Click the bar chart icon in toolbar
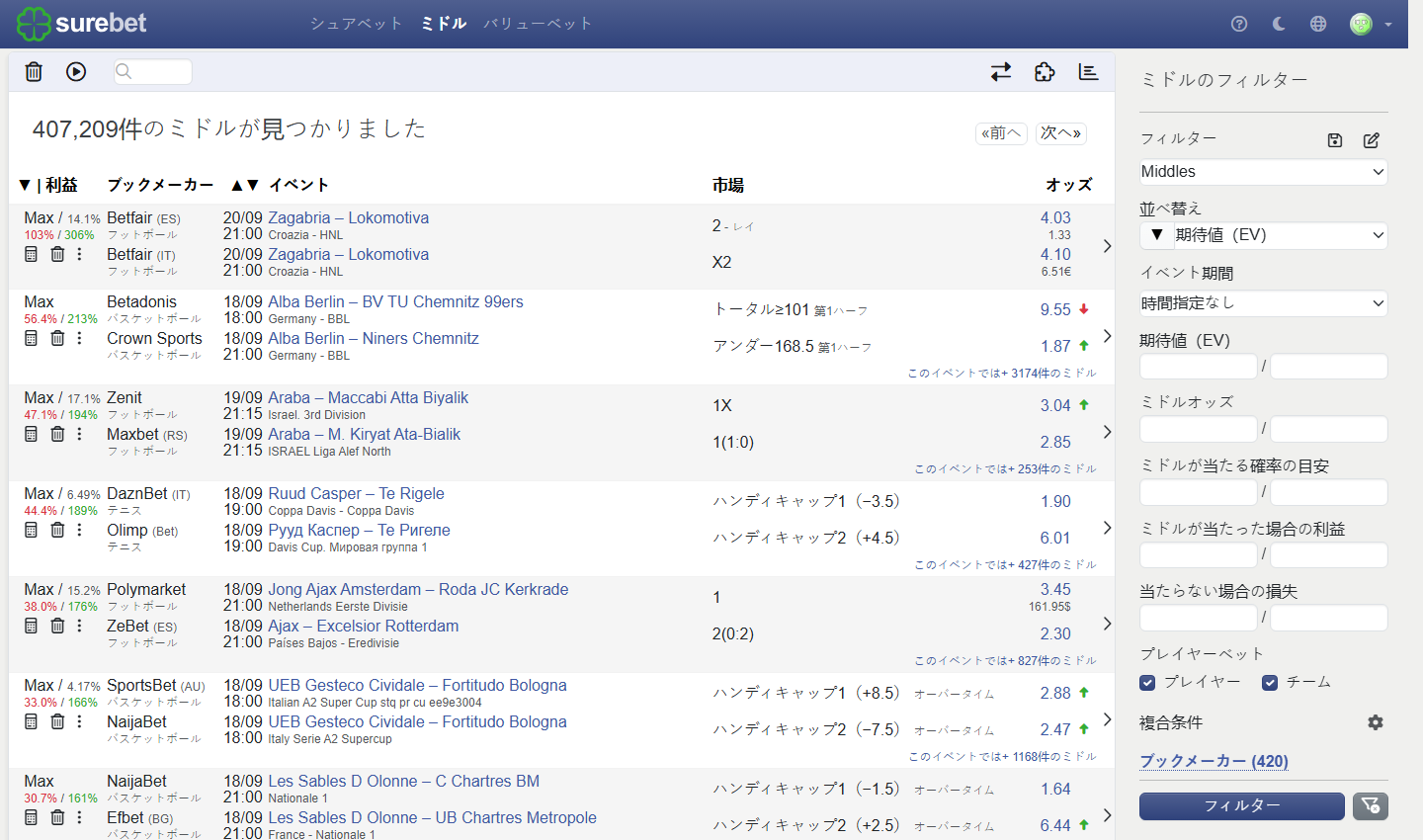This screenshot has height=840, width=1423. 1088,71
